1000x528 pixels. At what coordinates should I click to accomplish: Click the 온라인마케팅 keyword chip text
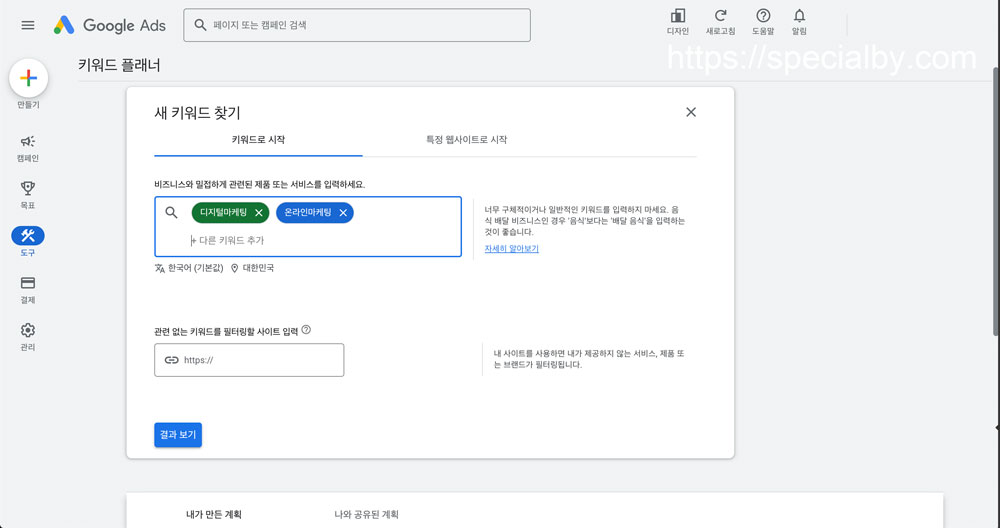(307, 212)
